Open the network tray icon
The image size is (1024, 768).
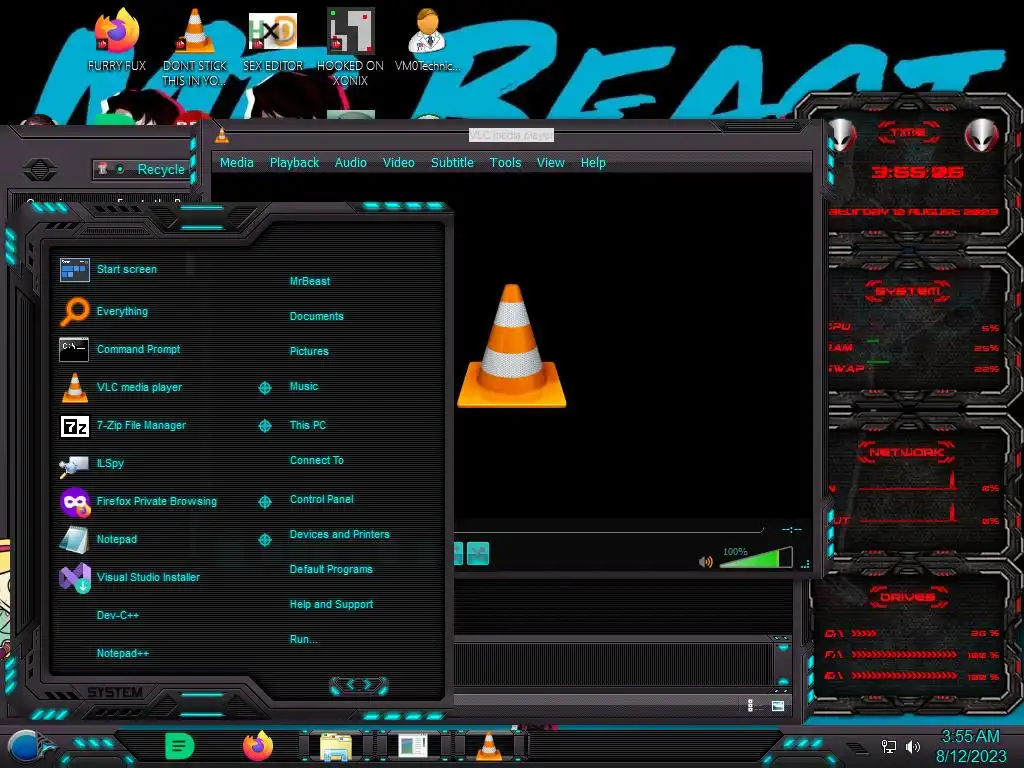[x=889, y=746]
